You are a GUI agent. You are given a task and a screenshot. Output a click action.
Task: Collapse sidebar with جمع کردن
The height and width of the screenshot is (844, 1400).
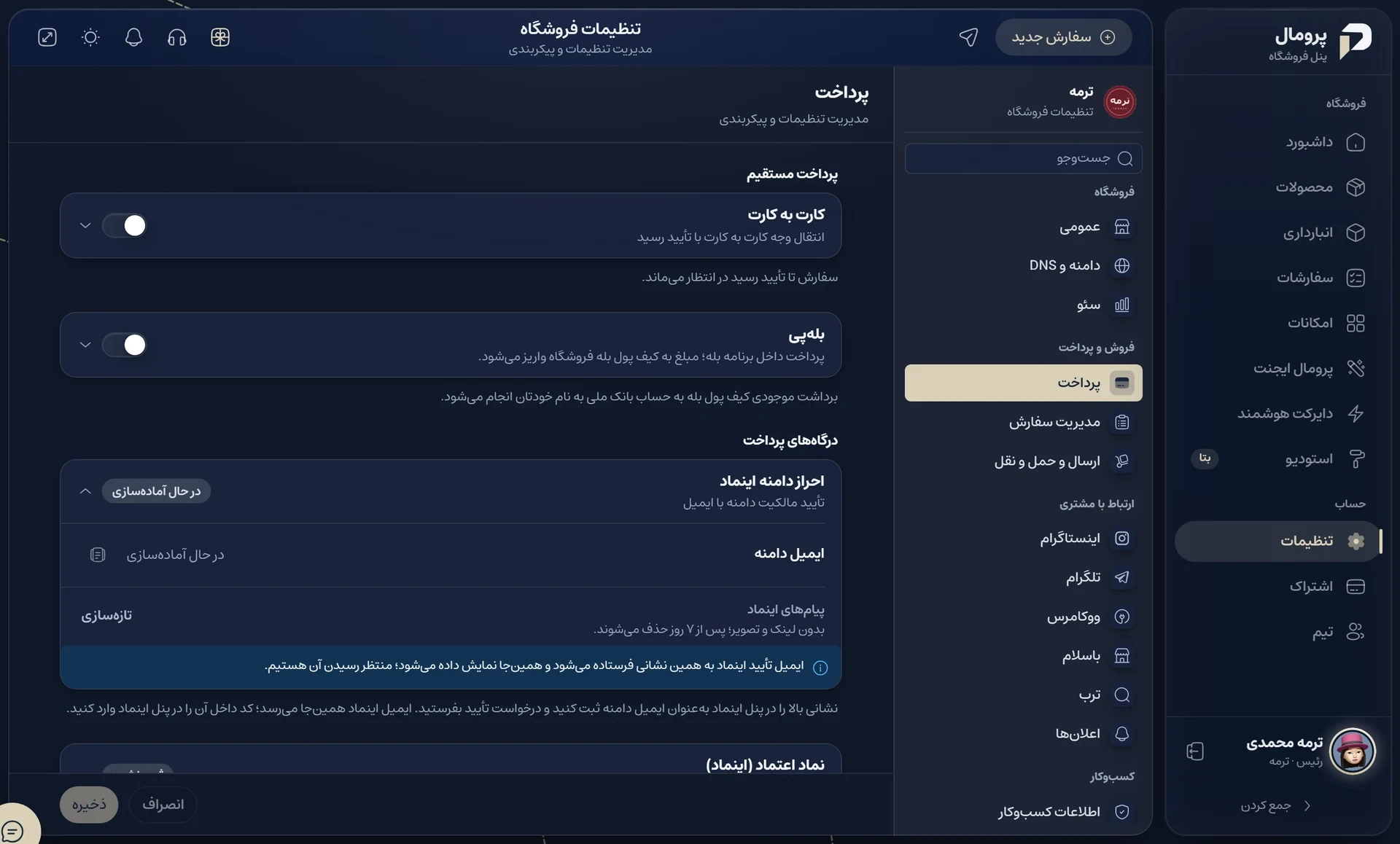click(1277, 806)
